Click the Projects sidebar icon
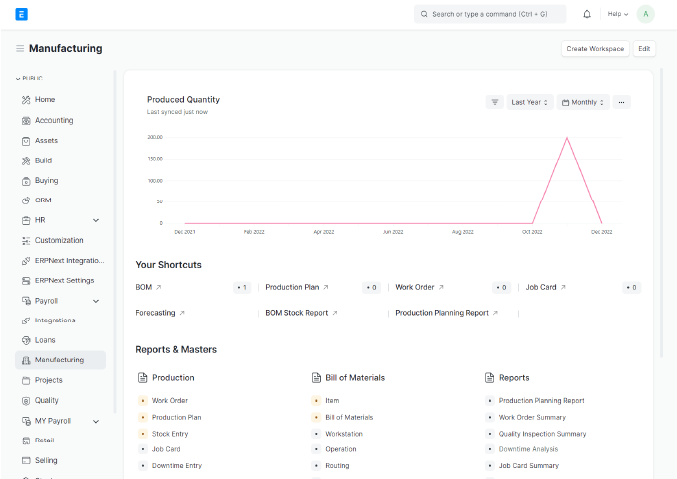The width and height of the screenshot is (677, 479). [x=26, y=381]
